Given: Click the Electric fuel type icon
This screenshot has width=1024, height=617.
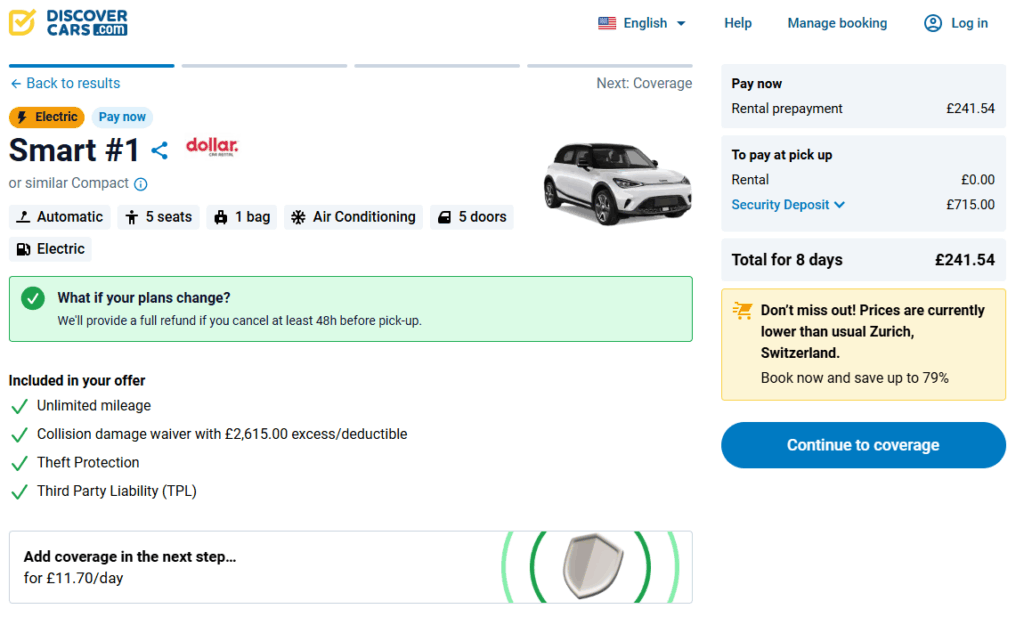Looking at the screenshot, I should (24, 249).
